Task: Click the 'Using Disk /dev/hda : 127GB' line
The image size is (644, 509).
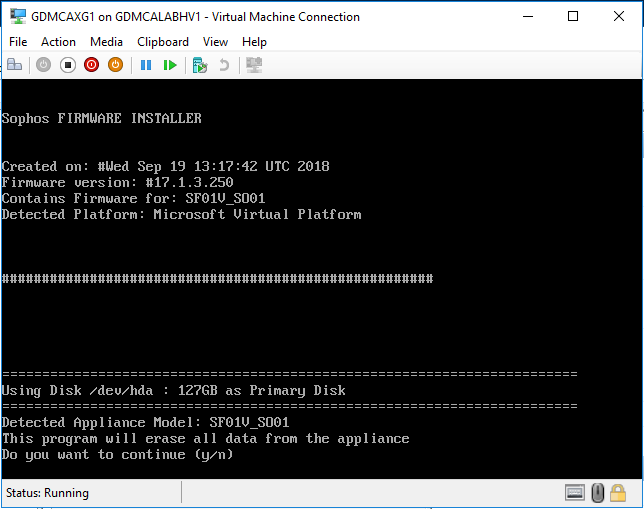Action: [x=174, y=390]
